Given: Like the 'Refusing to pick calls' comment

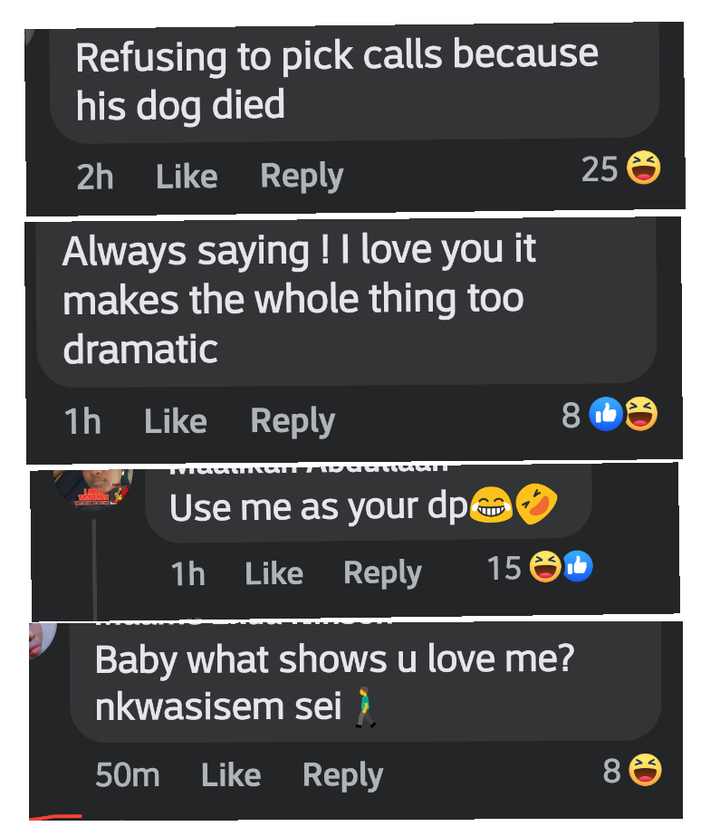Looking at the screenshot, I should [187, 176].
